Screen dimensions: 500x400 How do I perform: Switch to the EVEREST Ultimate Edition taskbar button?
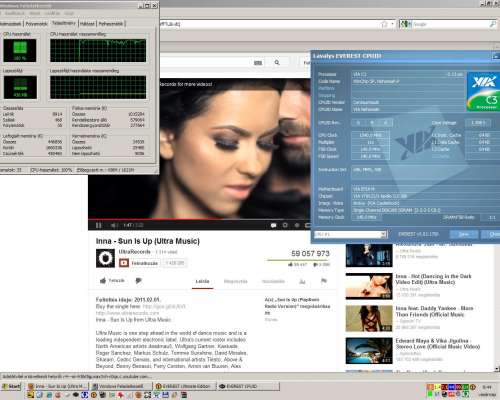point(185,386)
